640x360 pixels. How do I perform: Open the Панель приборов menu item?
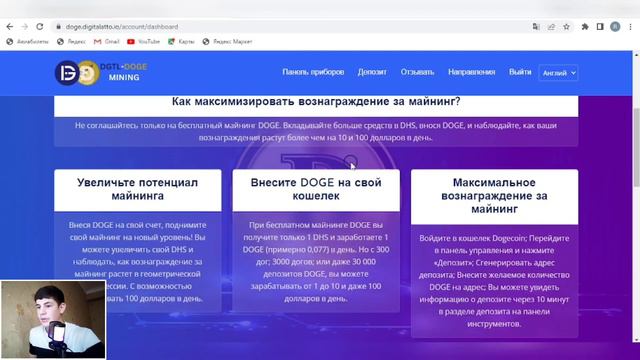313,72
